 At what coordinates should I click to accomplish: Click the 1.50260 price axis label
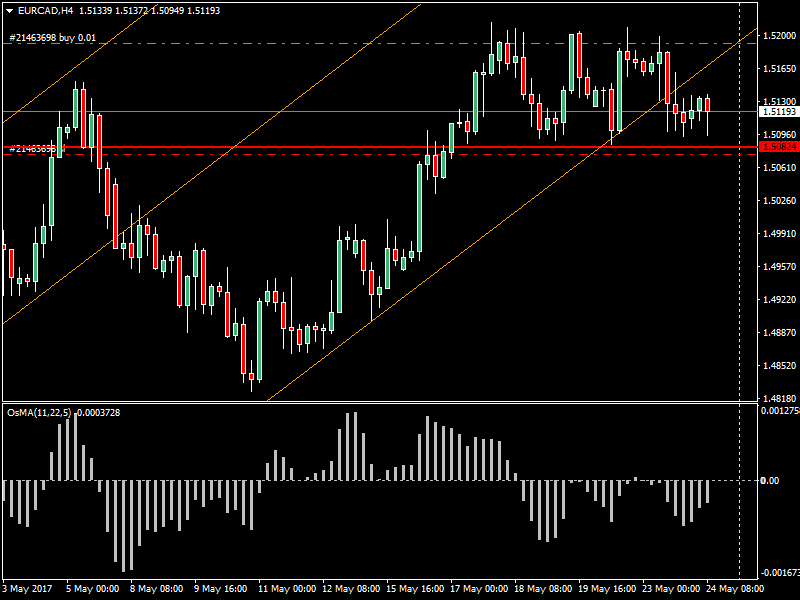pos(779,201)
